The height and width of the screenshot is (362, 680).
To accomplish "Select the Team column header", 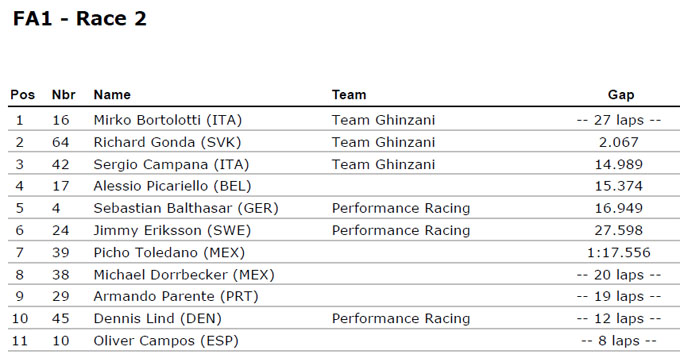I will click(349, 95).
